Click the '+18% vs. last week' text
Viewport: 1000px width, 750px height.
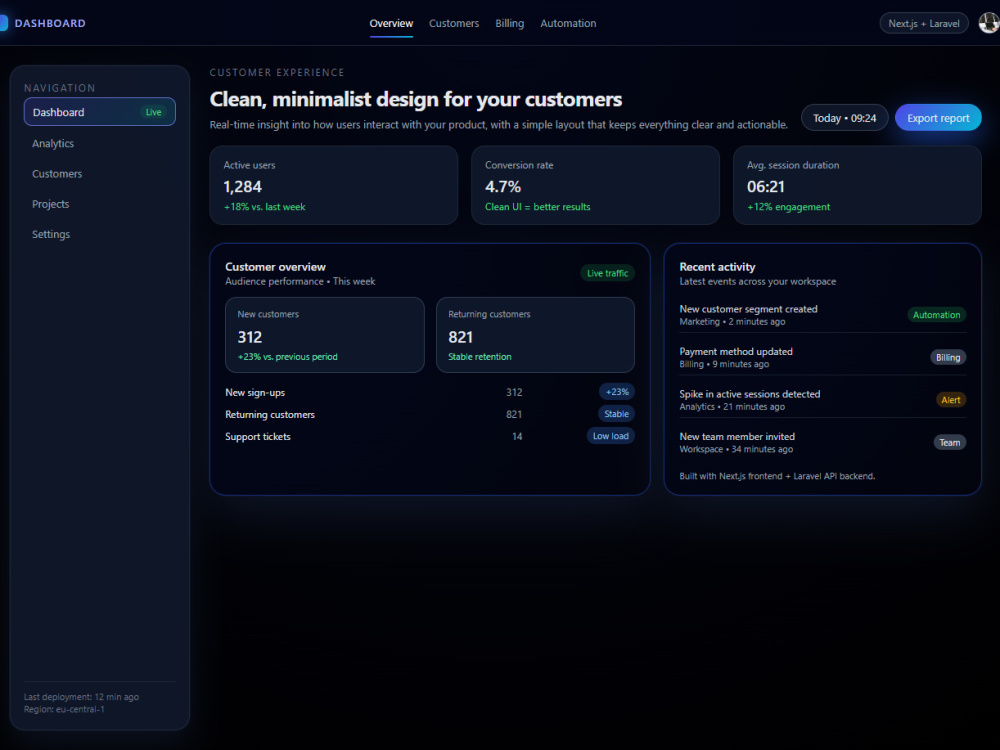(x=264, y=207)
